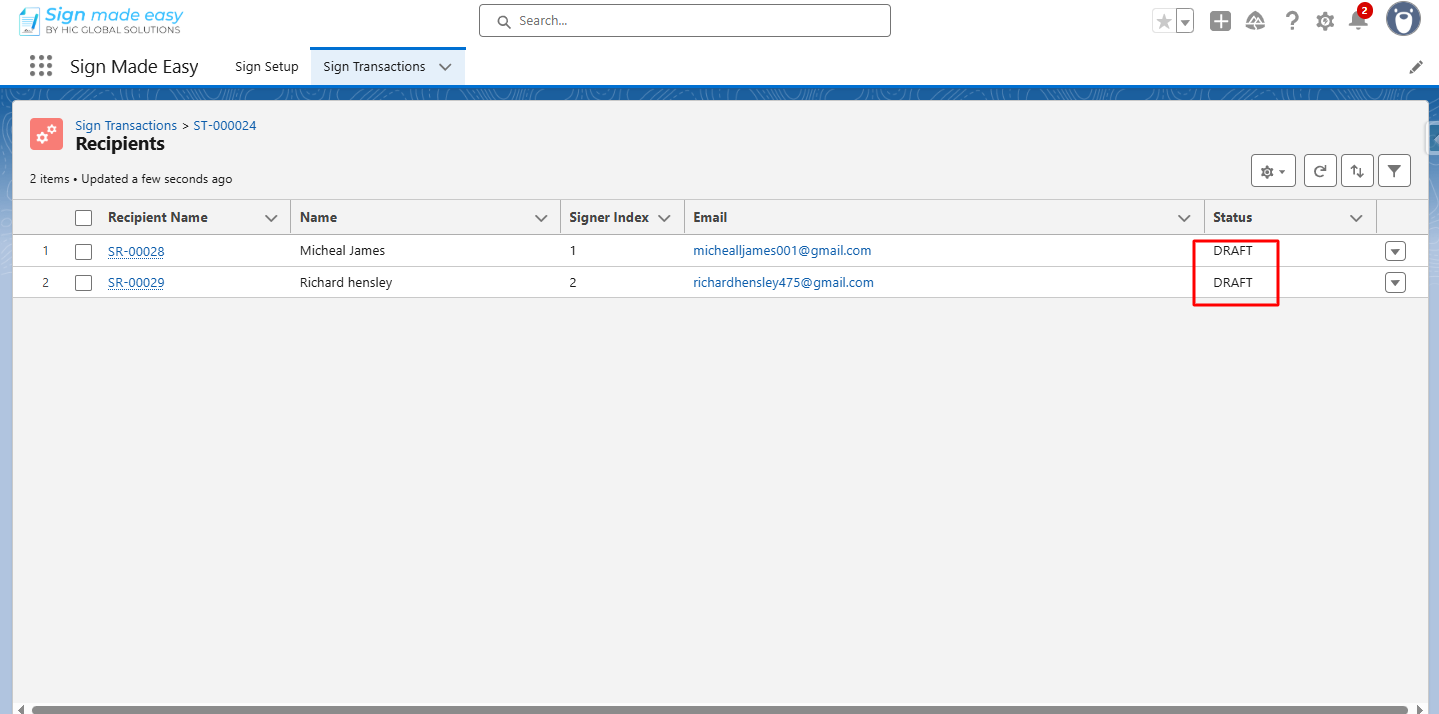Select the SR-00029 row checkbox
This screenshot has width=1439, height=714.
pos(84,283)
